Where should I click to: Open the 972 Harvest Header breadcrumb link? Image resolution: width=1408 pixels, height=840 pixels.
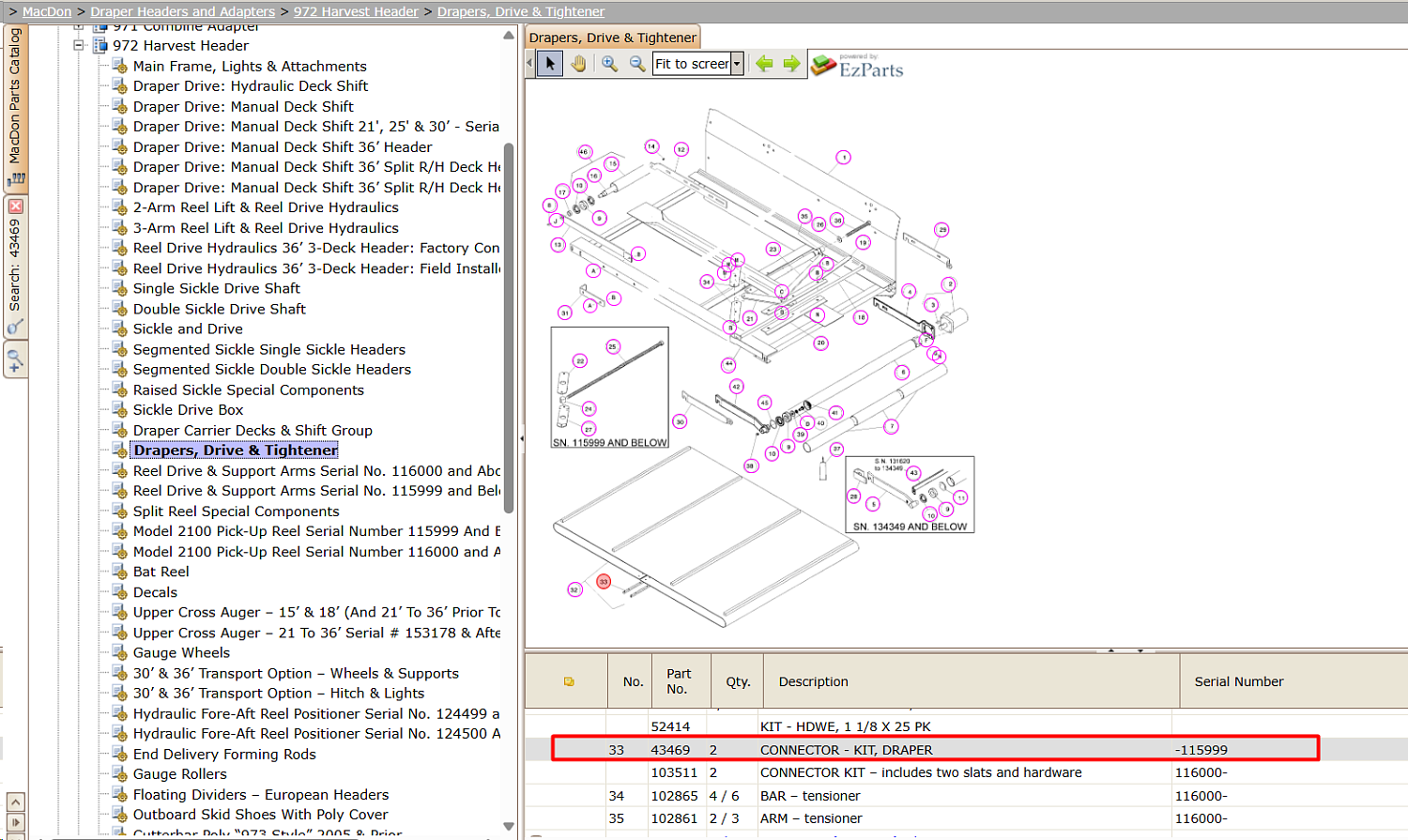pyautogui.click(x=356, y=11)
